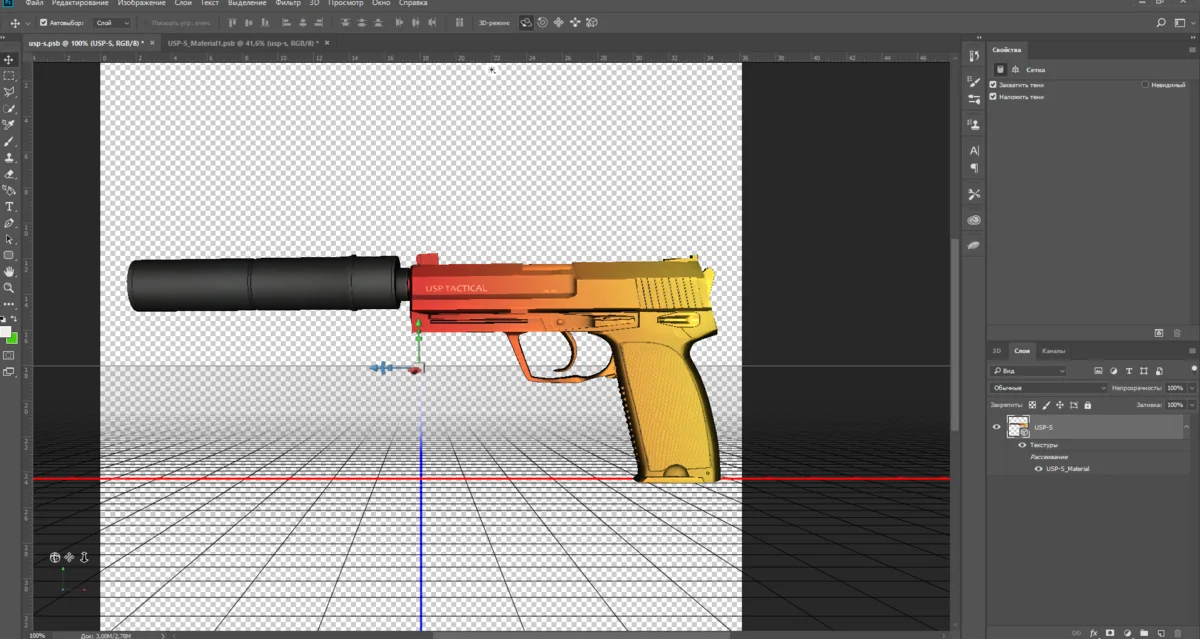Delete the selected layer with trash icon
The width and height of the screenshot is (1200, 639).
coord(1177,633)
